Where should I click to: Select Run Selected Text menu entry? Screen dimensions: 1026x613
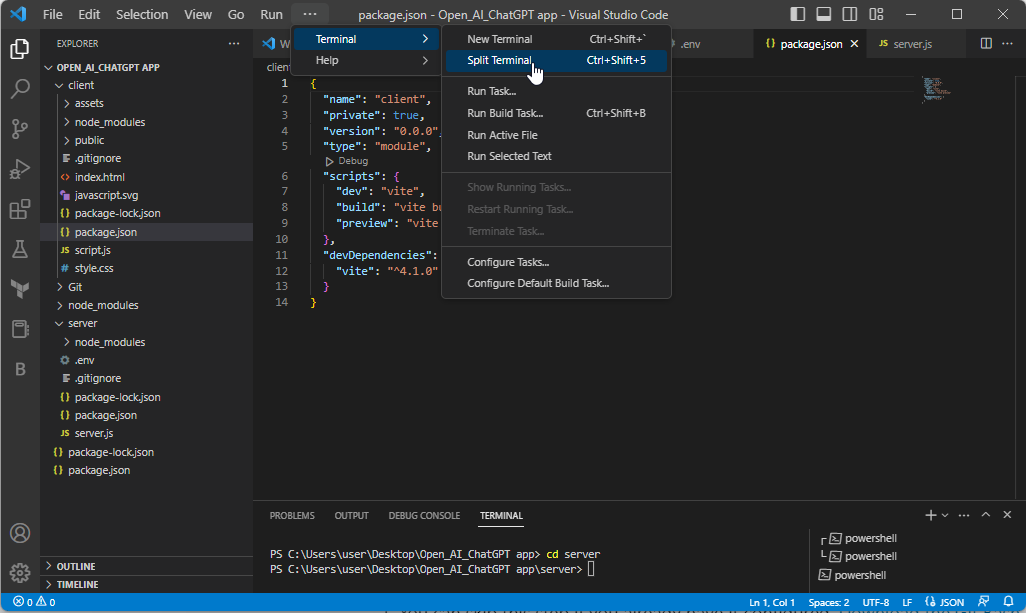[x=556, y=156]
